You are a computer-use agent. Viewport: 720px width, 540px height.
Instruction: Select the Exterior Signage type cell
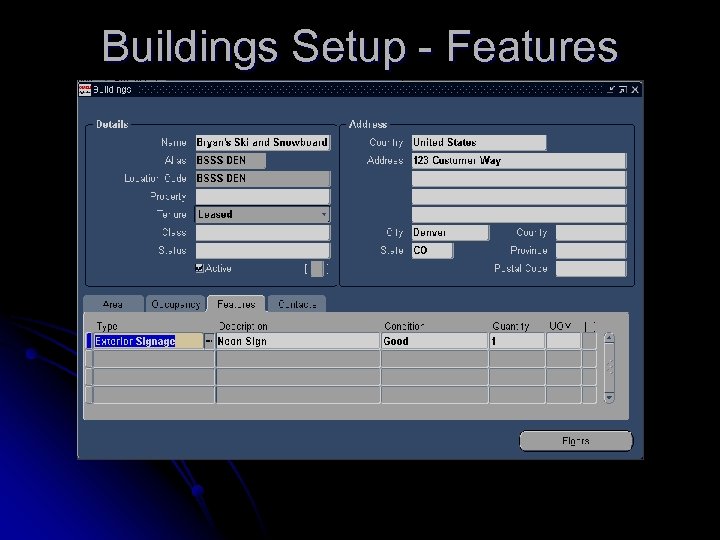(148, 341)
